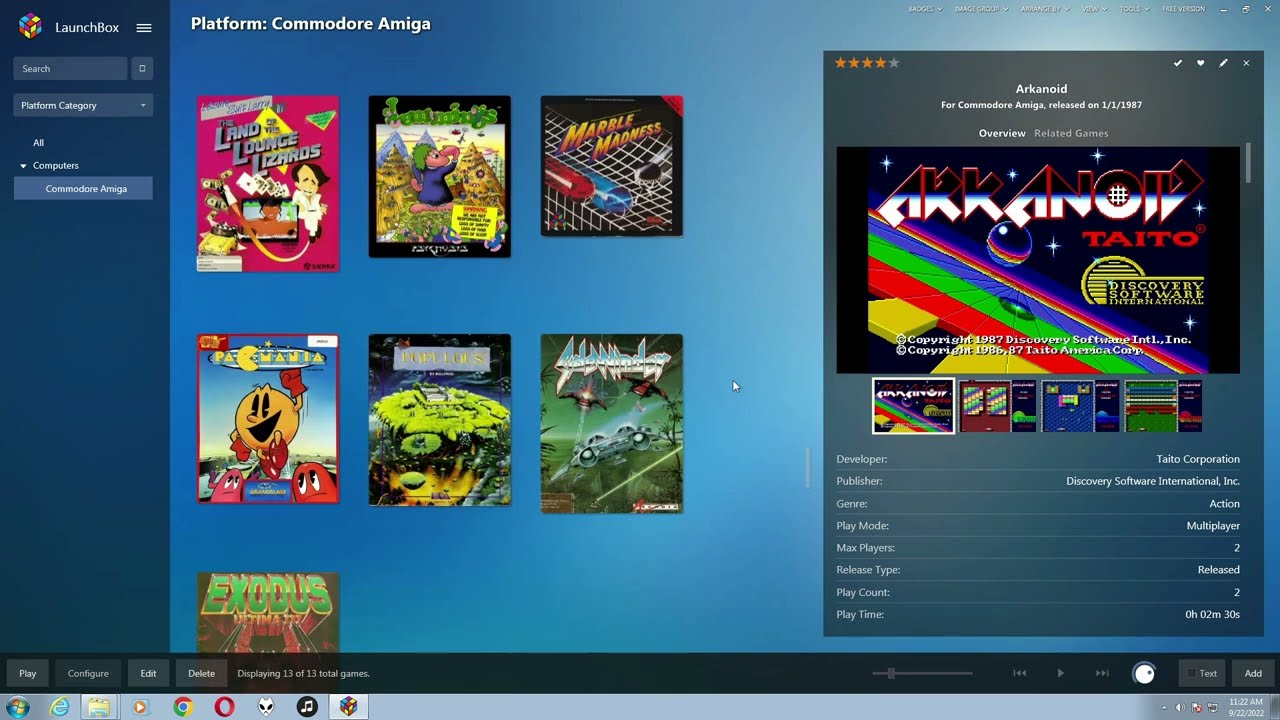Click the network icon in system tray

coord(1213,707)
